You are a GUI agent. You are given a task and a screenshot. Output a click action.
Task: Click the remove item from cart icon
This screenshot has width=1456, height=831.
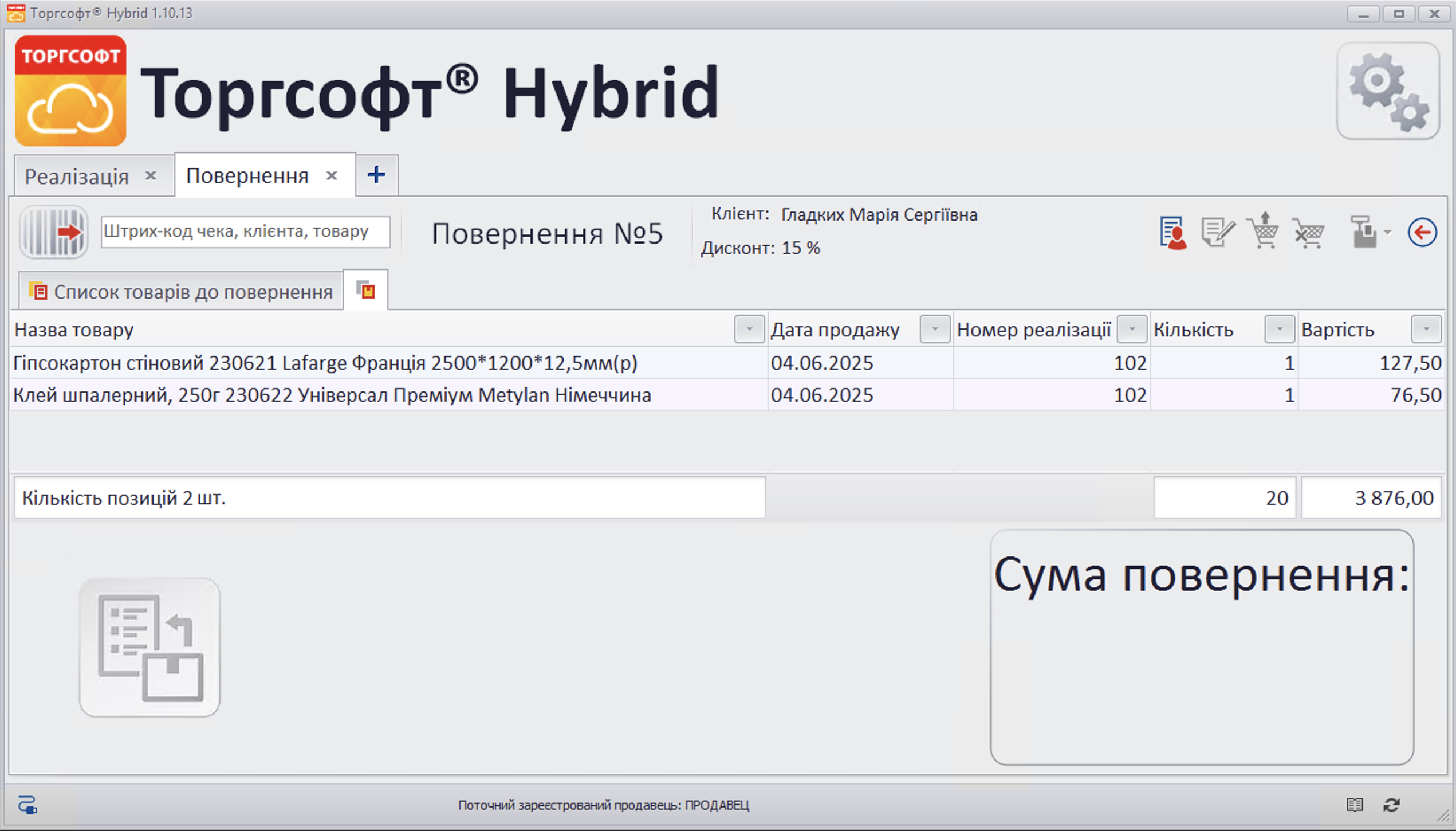pos(1308,232)
